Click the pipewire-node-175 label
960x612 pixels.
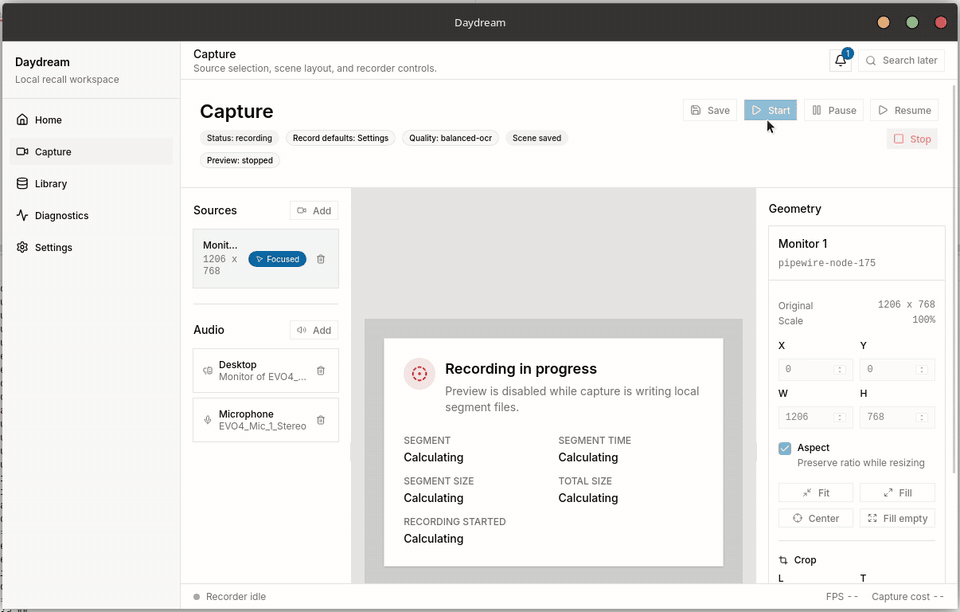tap(827, 263)
